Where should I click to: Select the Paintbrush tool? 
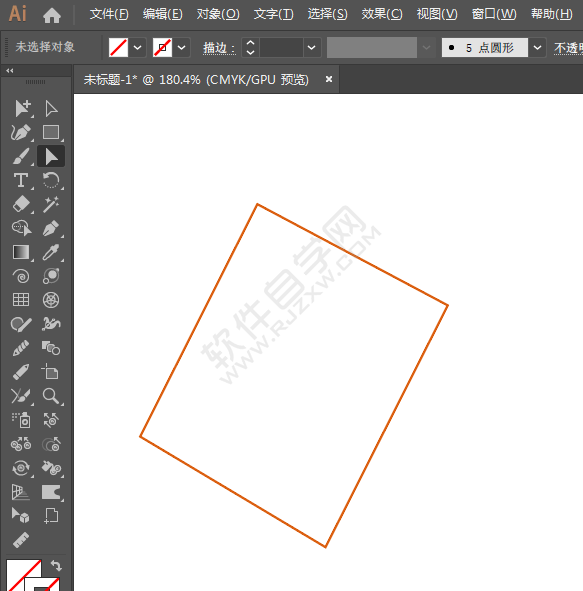21,156
